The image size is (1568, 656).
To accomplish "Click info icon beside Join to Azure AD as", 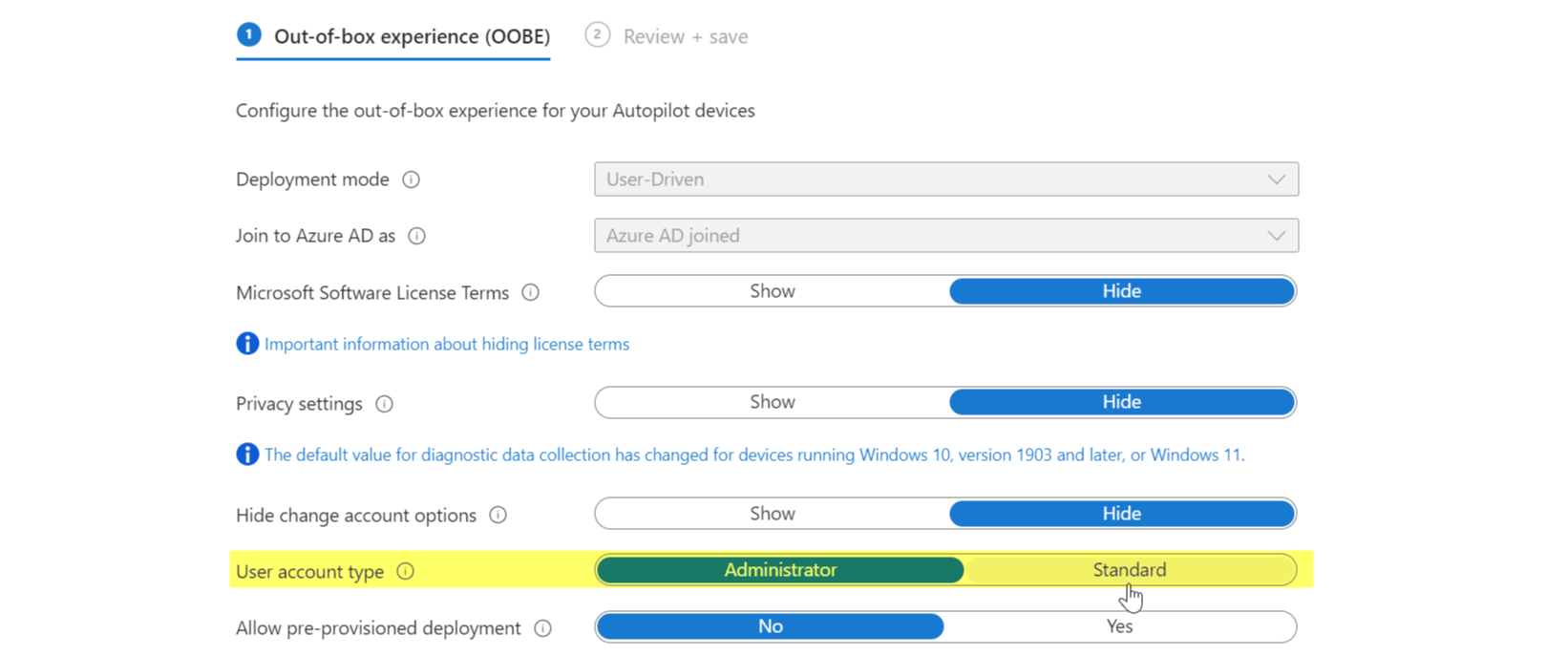I will (416, 236).
